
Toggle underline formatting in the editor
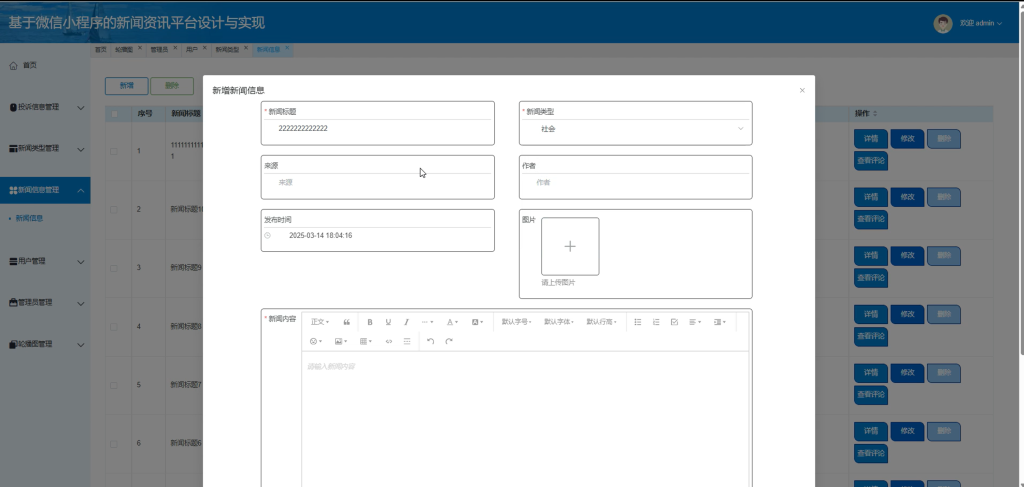click(388, 322)
